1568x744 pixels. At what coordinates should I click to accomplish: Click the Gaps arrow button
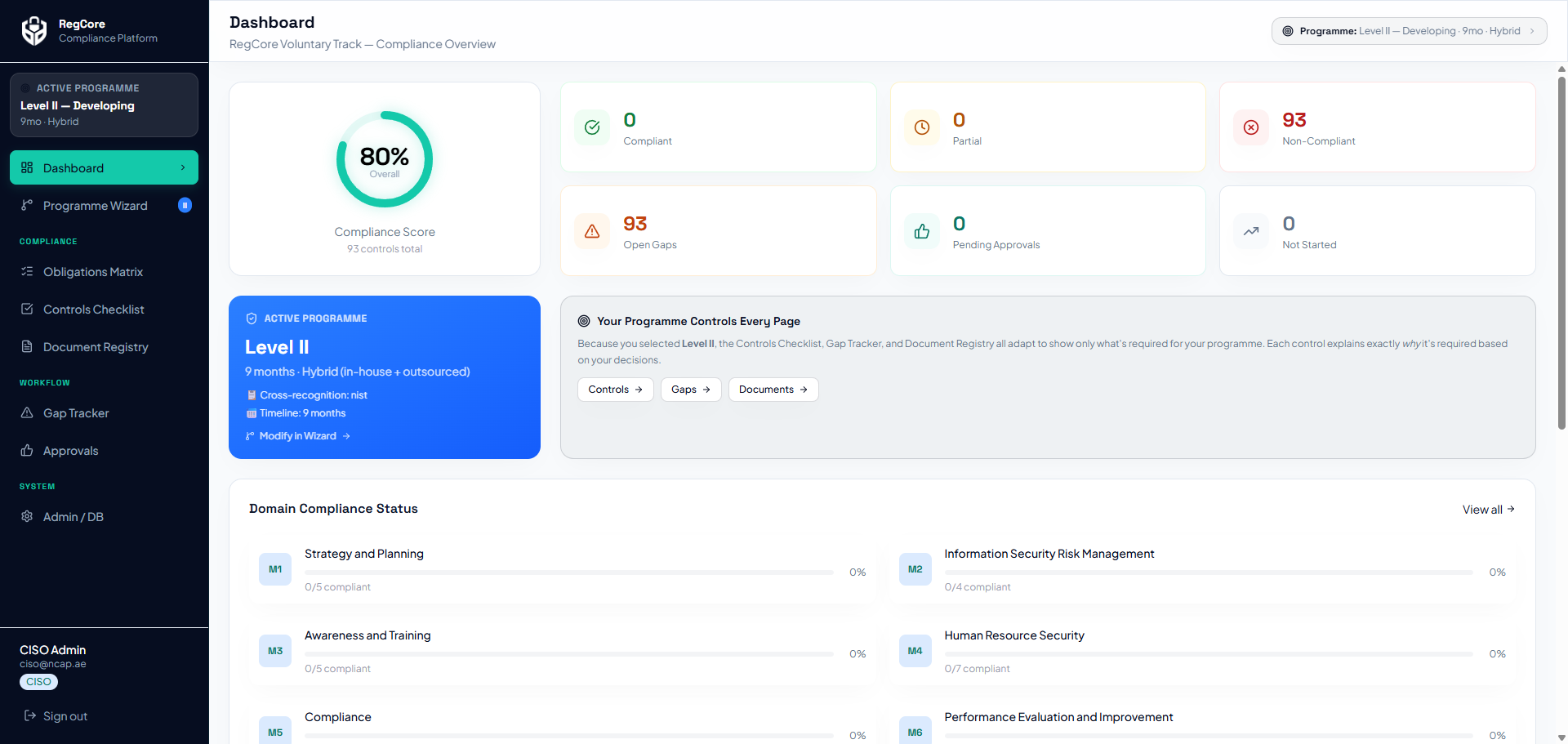(x=691, y=390)
